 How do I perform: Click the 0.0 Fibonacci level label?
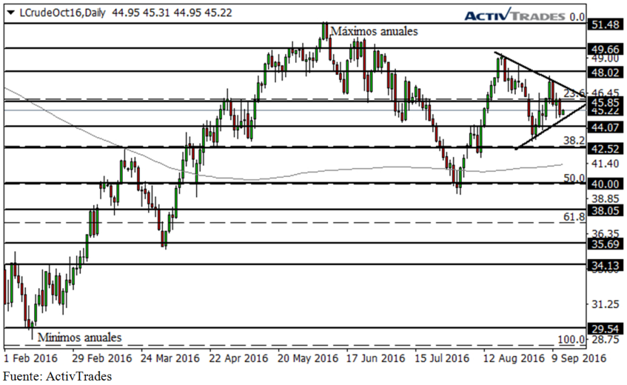point(577,17)
